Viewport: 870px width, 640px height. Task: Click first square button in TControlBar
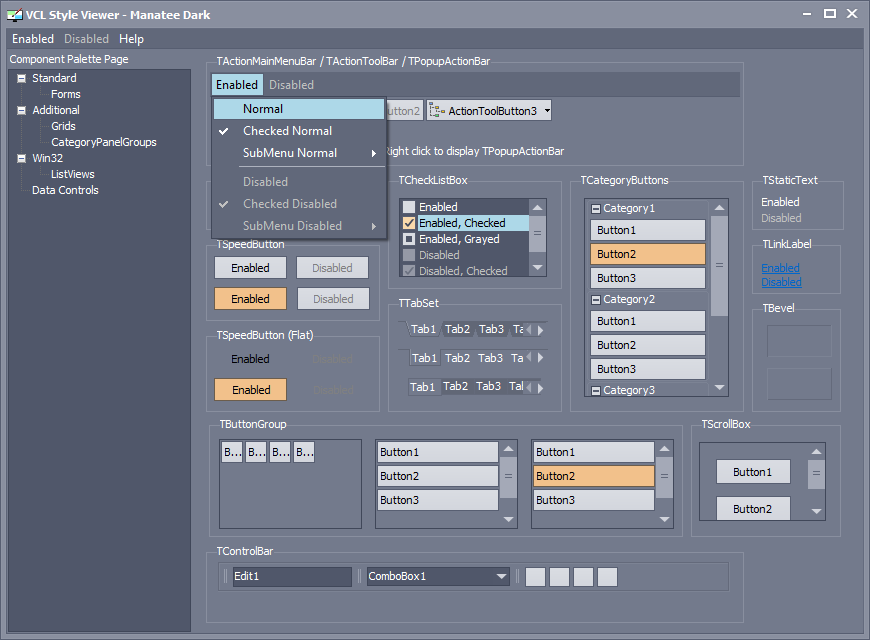tap(535, 577)
